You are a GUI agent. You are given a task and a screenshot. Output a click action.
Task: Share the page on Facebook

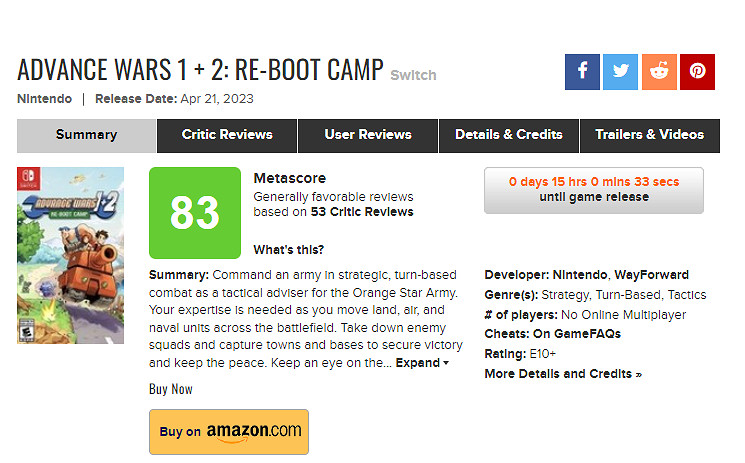582,72
